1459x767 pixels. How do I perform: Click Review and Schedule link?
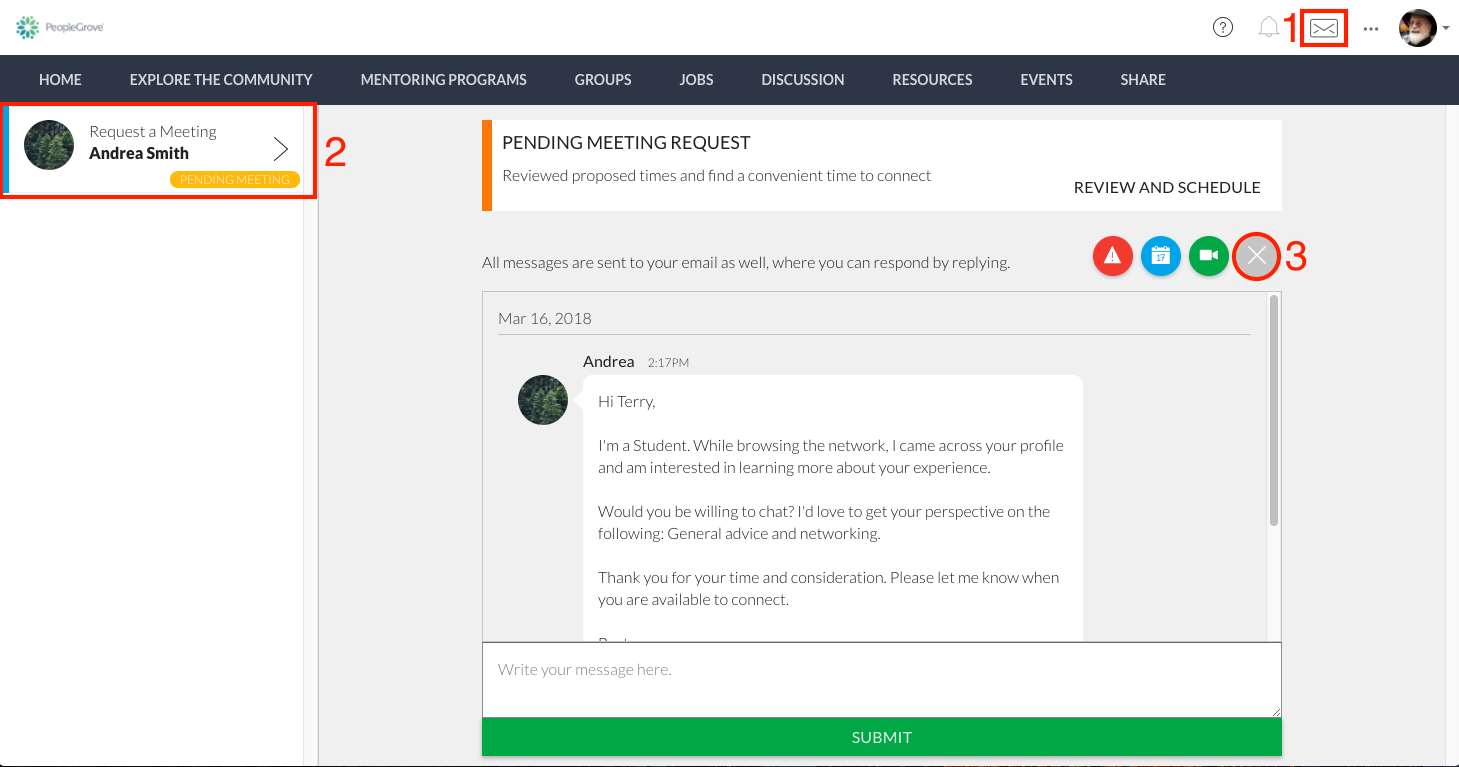pos(1167,187)
